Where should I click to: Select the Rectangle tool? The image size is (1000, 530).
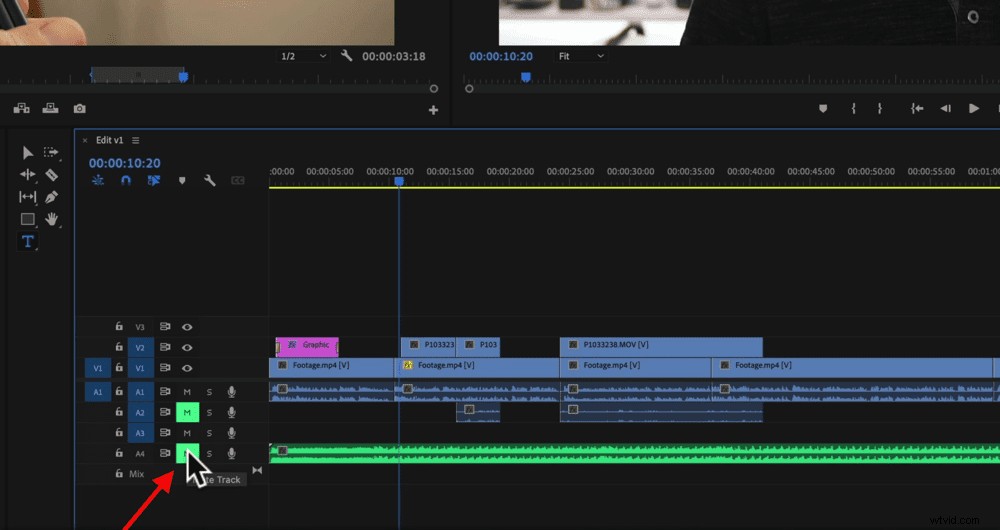27,219
